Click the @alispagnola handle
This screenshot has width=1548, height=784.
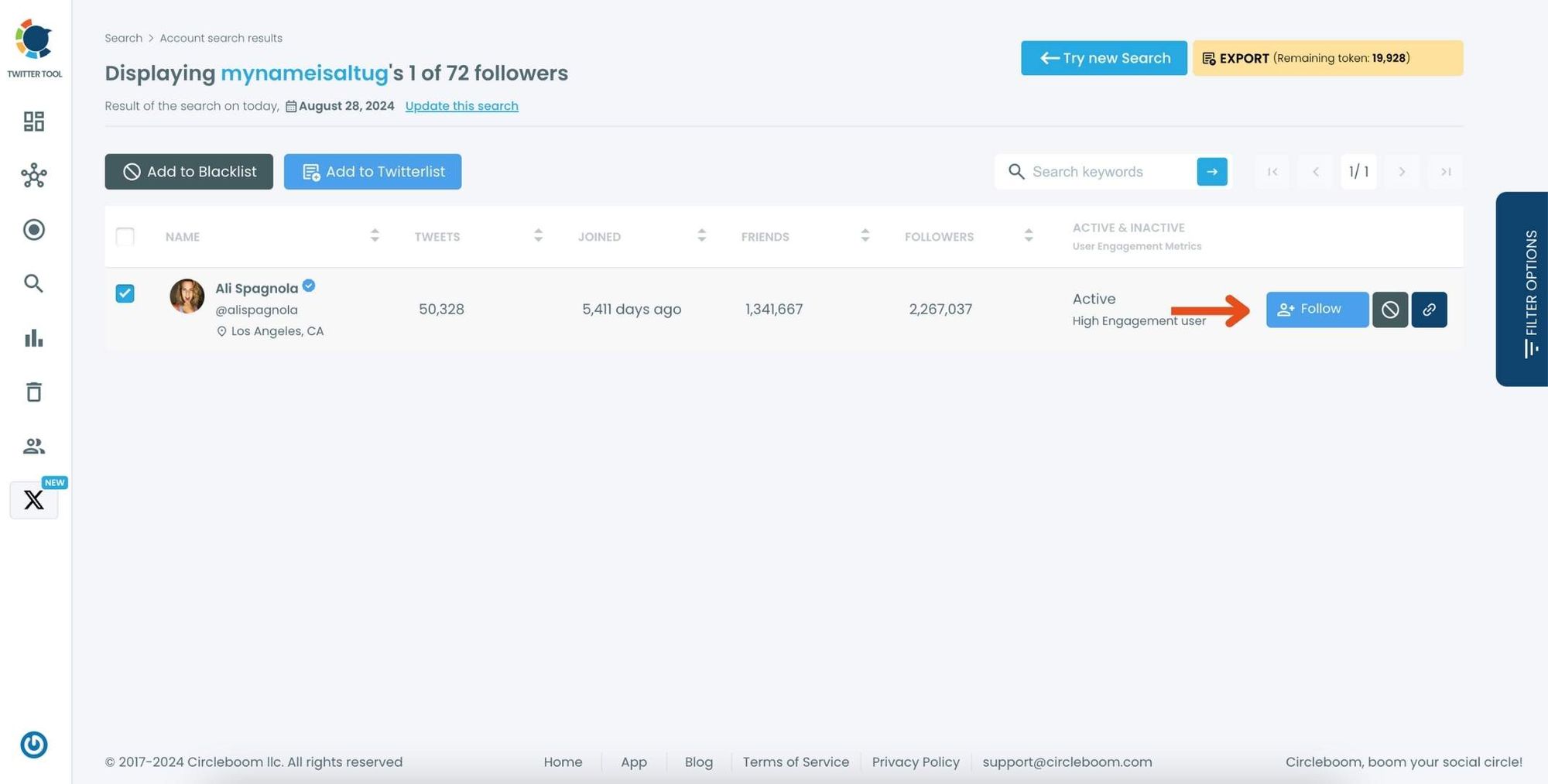click(x=256, y=310)
